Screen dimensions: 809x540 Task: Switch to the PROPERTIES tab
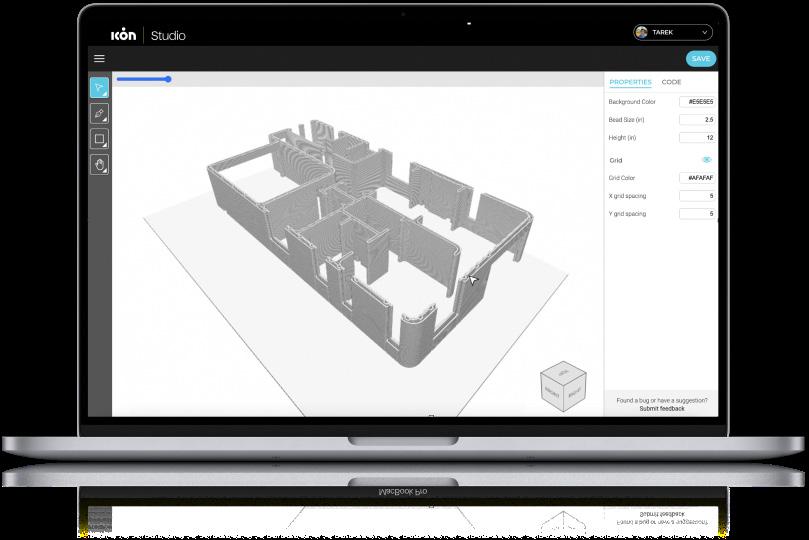pyautogui.click(x=630, y=82)
